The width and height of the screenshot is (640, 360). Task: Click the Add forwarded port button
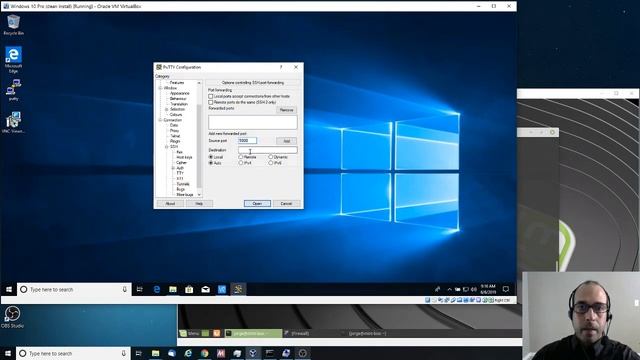point(287,141)
